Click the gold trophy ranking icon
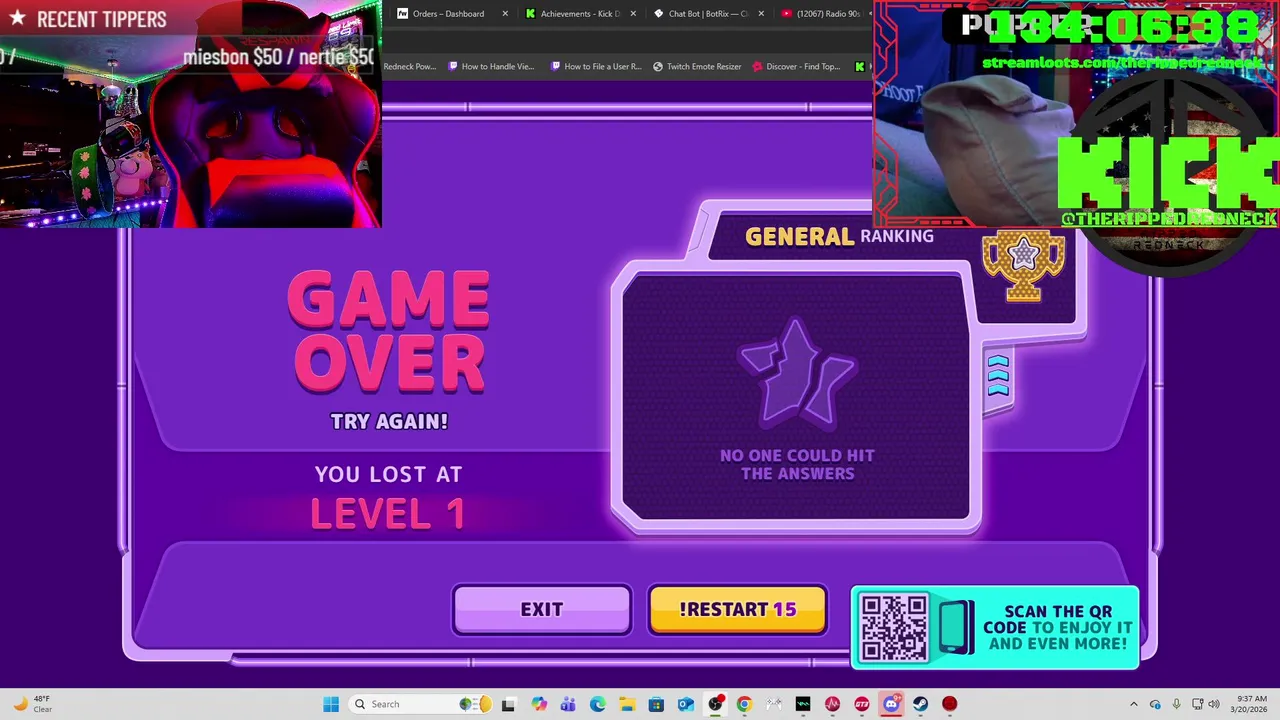Viewport: 1280px width, 720px height. (1023, 265)
